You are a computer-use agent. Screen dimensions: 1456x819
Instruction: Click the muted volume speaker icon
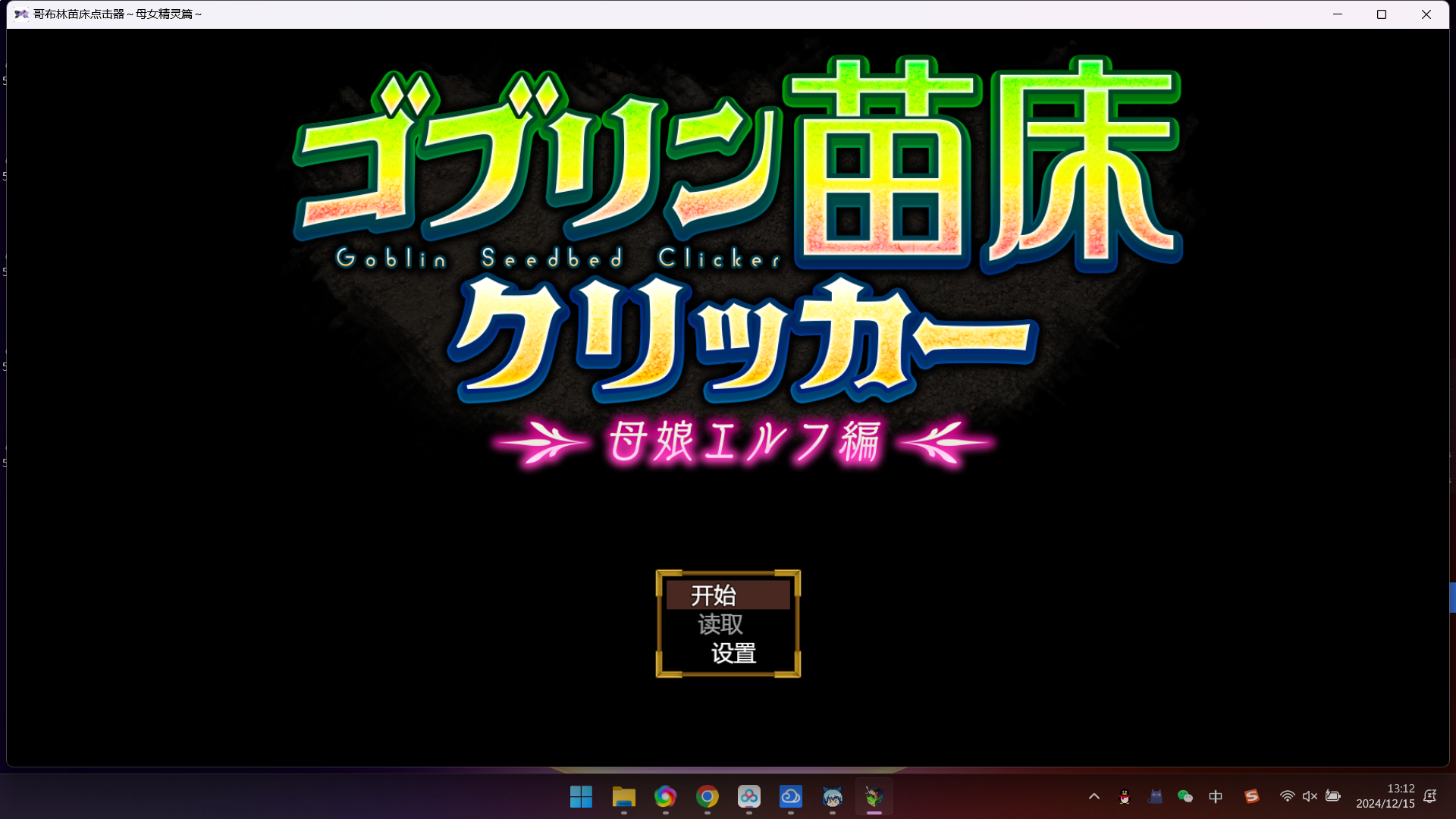point(1310,796)
